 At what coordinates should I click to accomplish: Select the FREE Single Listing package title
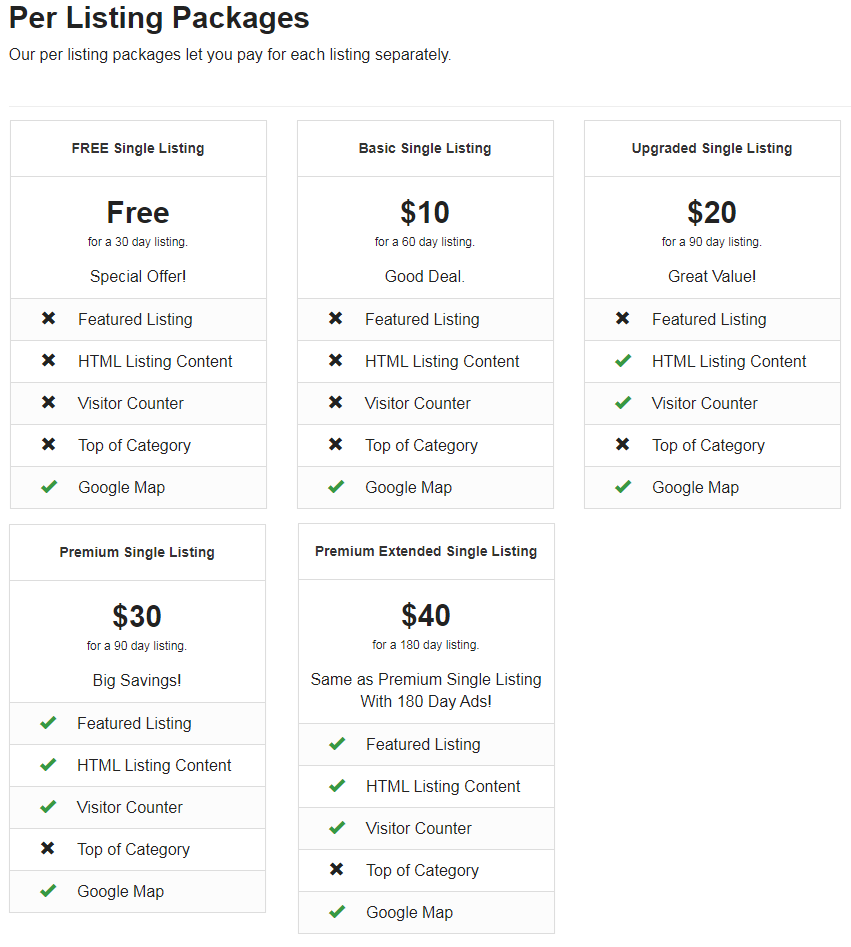click(x=138, y=148)
